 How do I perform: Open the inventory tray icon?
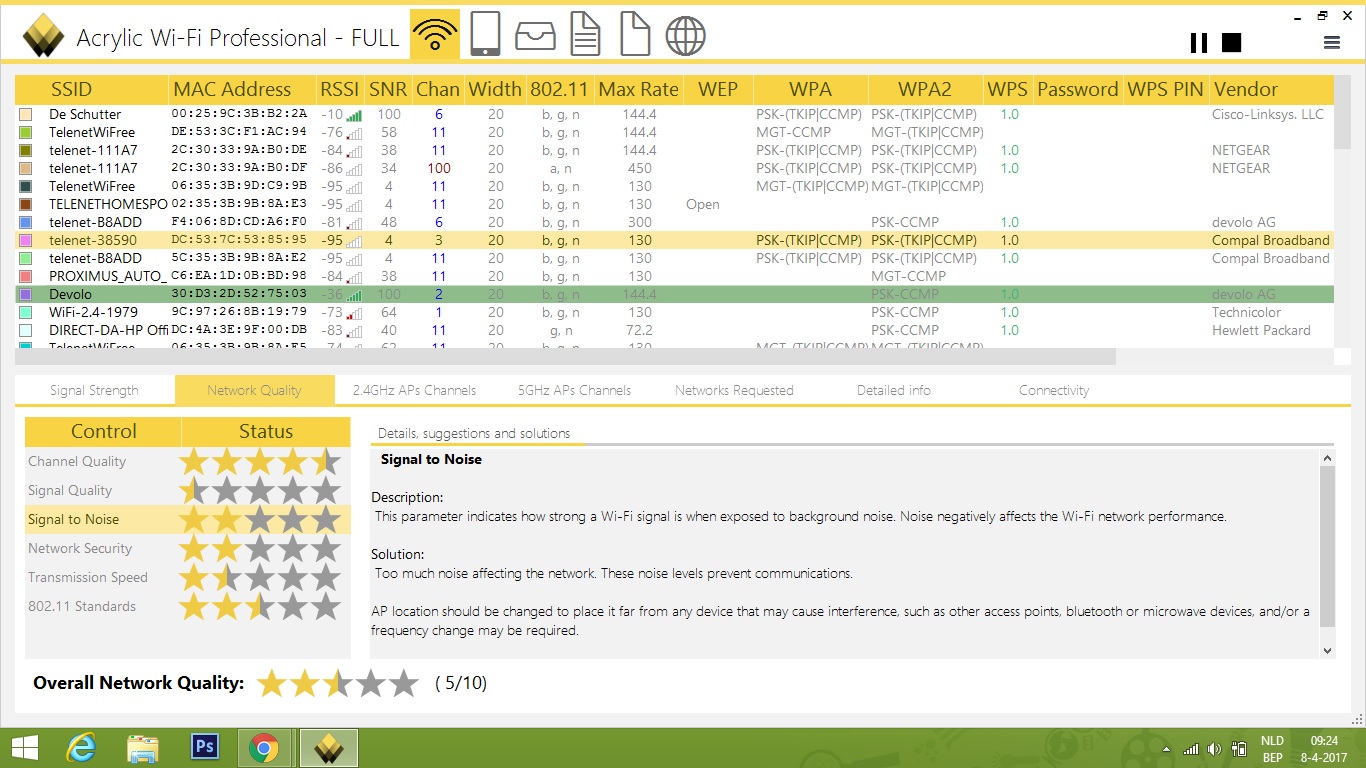click(x=535, y=36)
